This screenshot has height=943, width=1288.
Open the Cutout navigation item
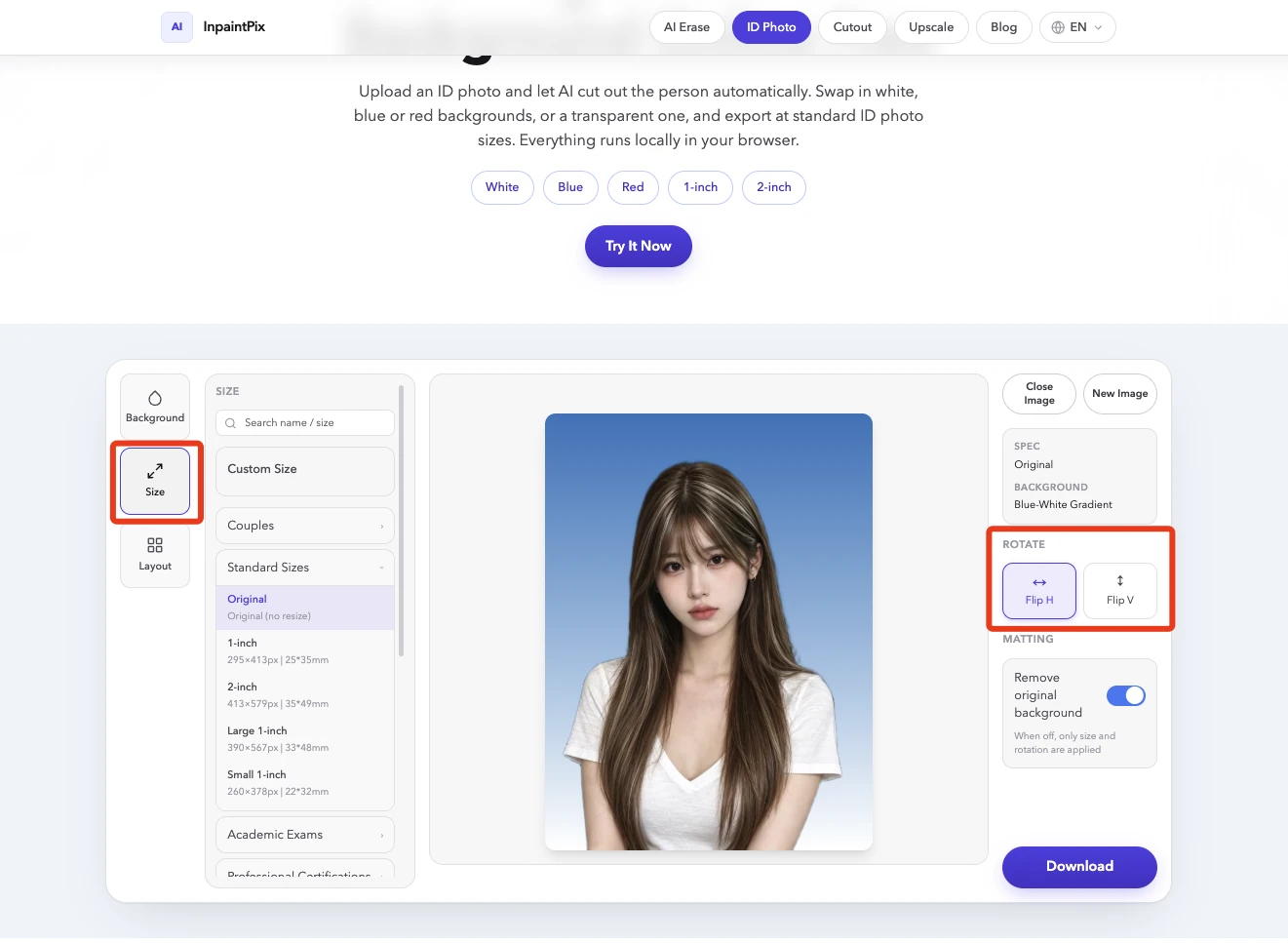coord(852,27)
